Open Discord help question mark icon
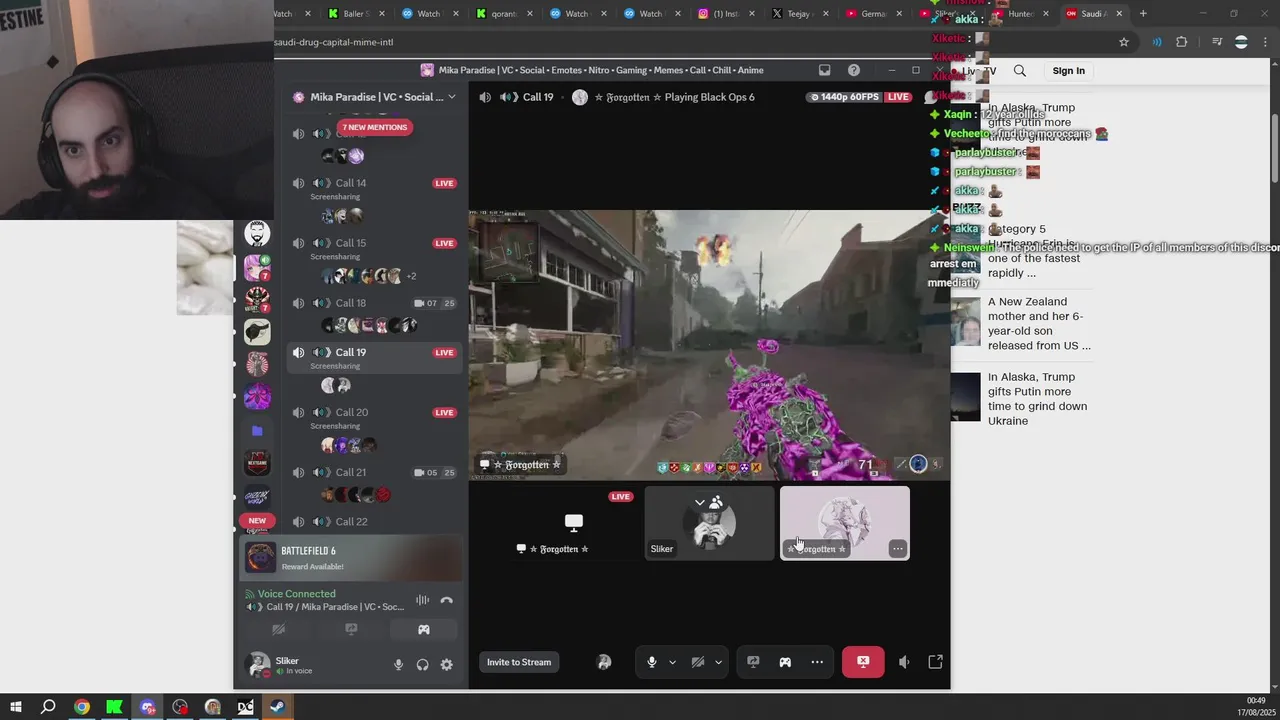 [854, 70]
